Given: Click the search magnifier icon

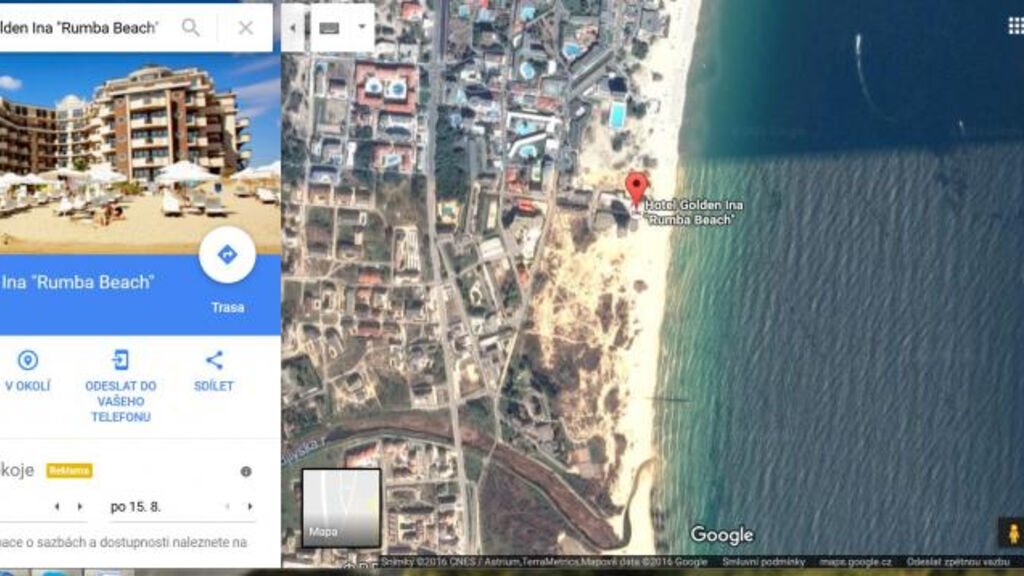Looking at the screenshot, I should [190, 28].
